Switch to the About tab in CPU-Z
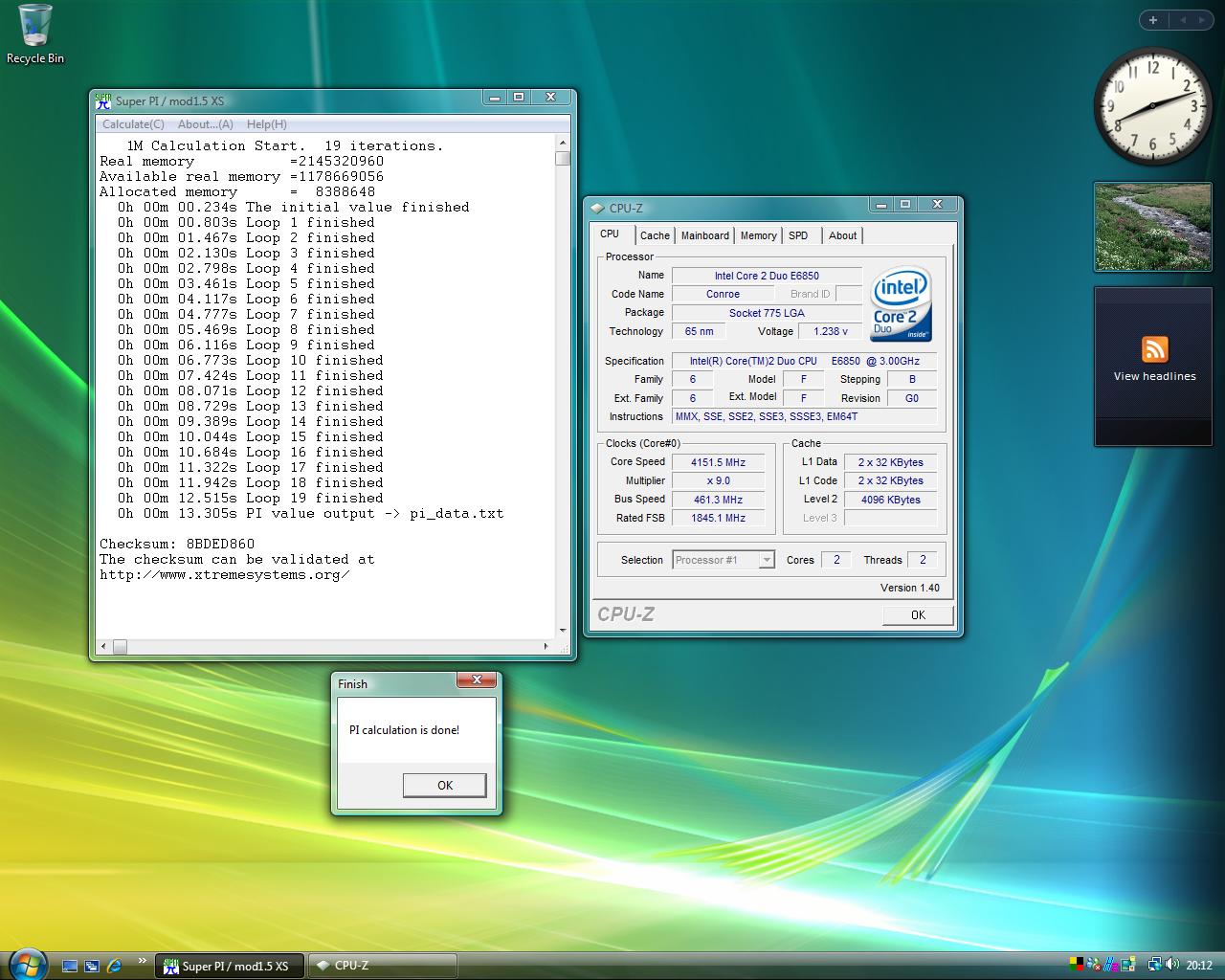This screenshot has width=1225, height=980. [x=843, y=235]
